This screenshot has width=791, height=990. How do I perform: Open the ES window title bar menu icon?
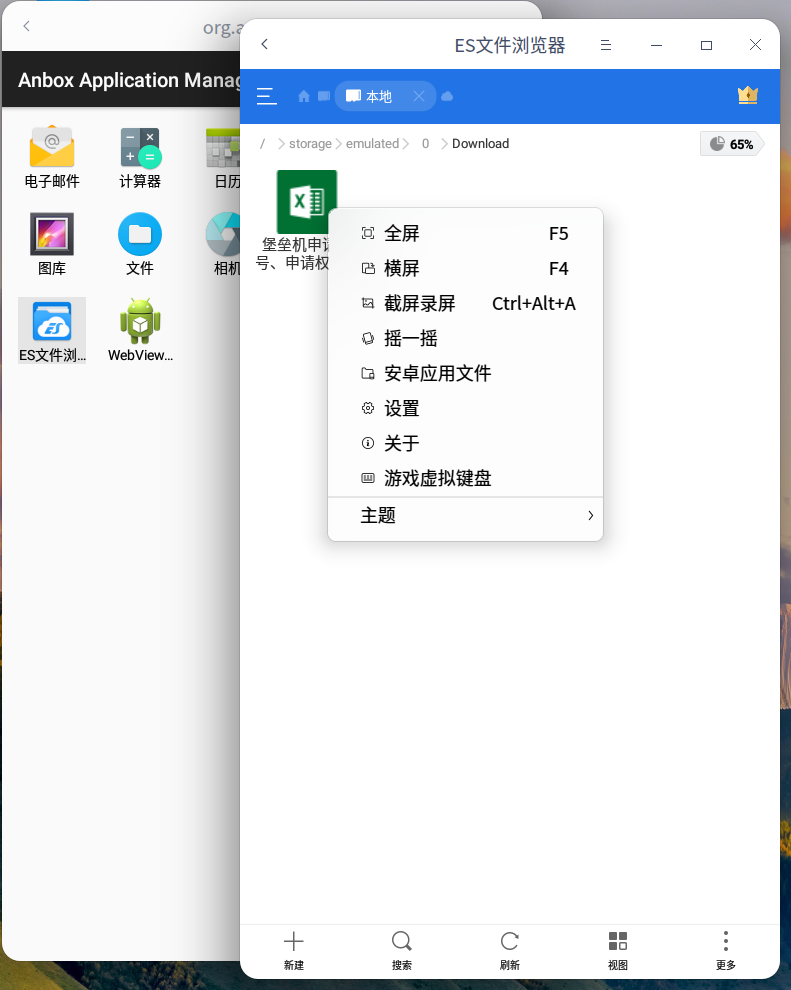pos(605,45)
